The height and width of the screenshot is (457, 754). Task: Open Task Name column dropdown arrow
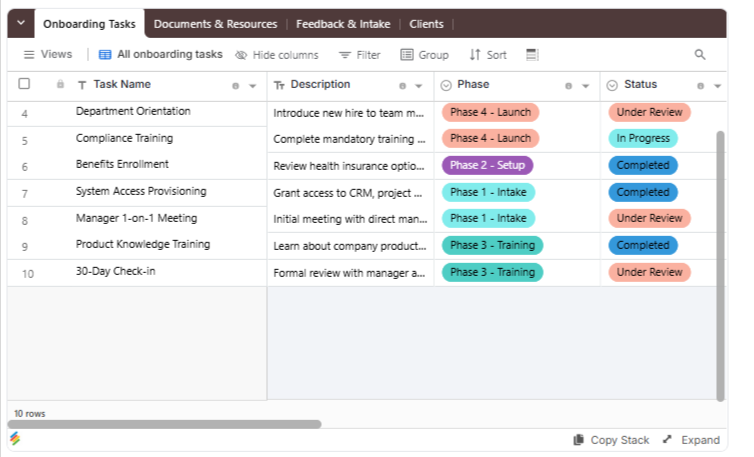click(252, 86)
